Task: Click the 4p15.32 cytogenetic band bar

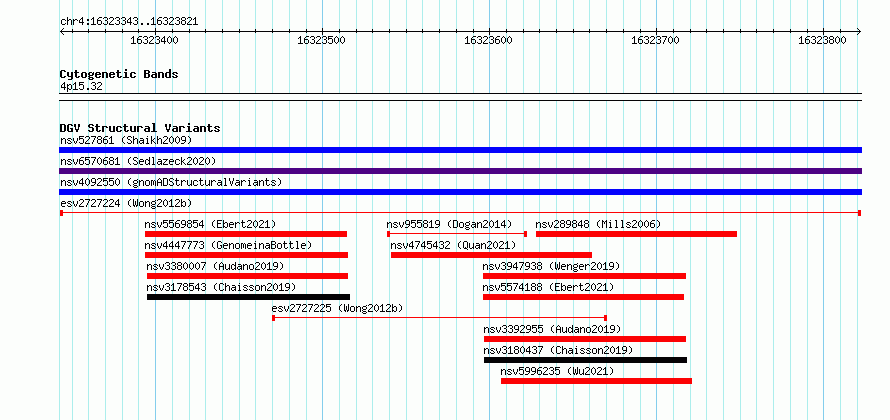Action: click(460, 97)
